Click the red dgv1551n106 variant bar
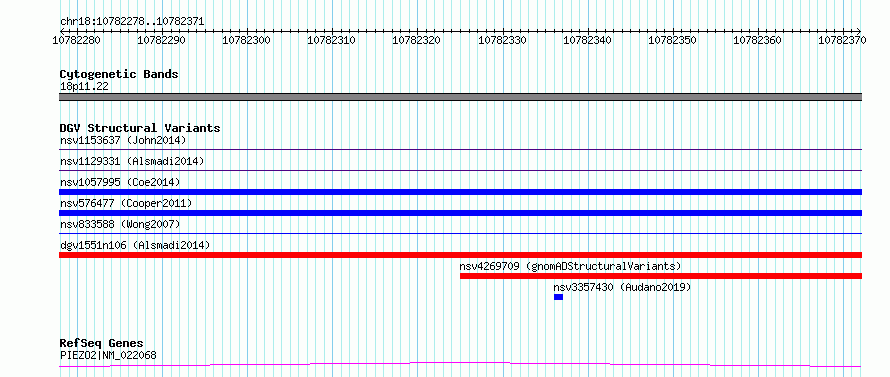The height and width of the screenshot is (377, 890). [x=460, y=255]
